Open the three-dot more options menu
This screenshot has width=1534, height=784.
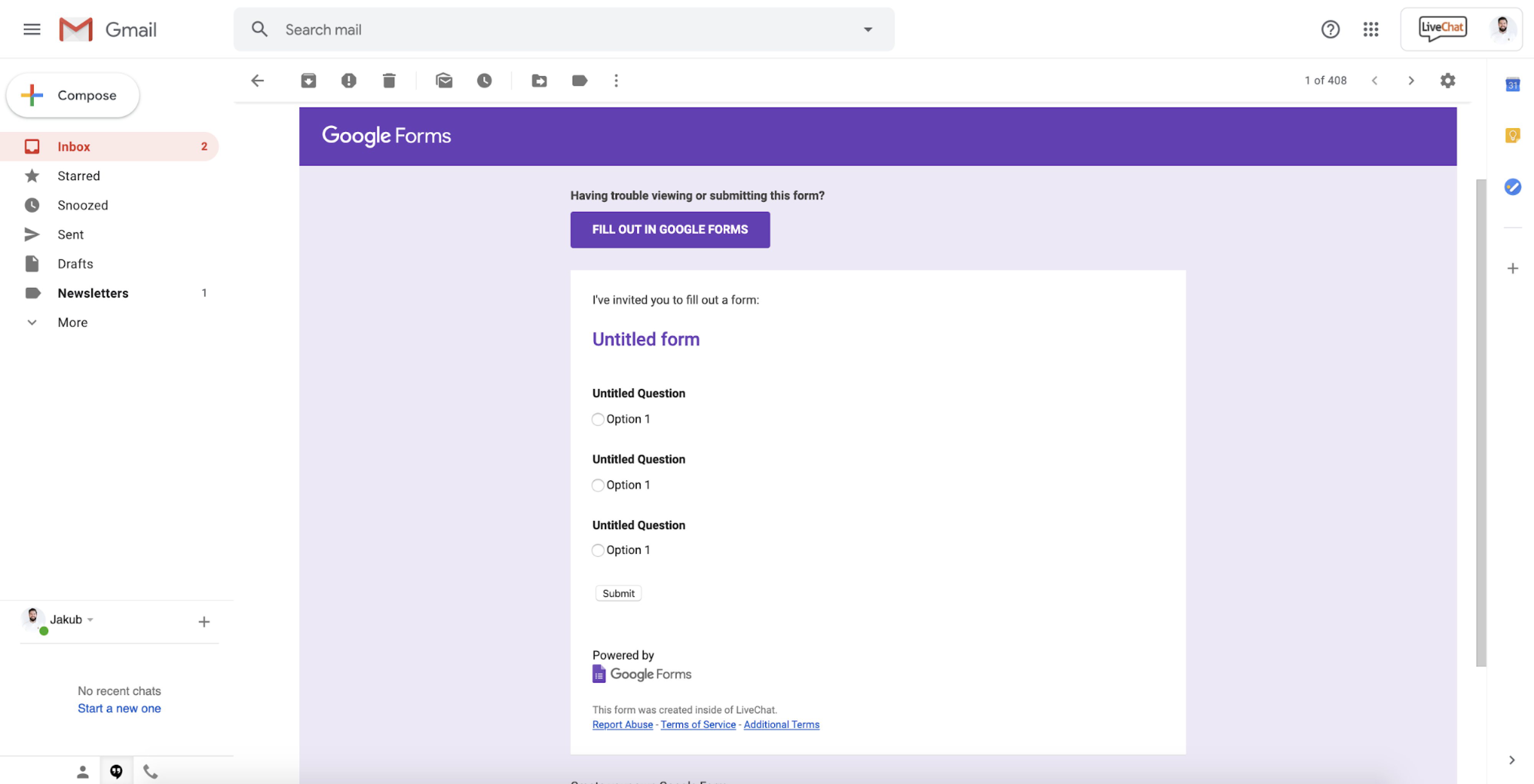[x=616, y=81]
